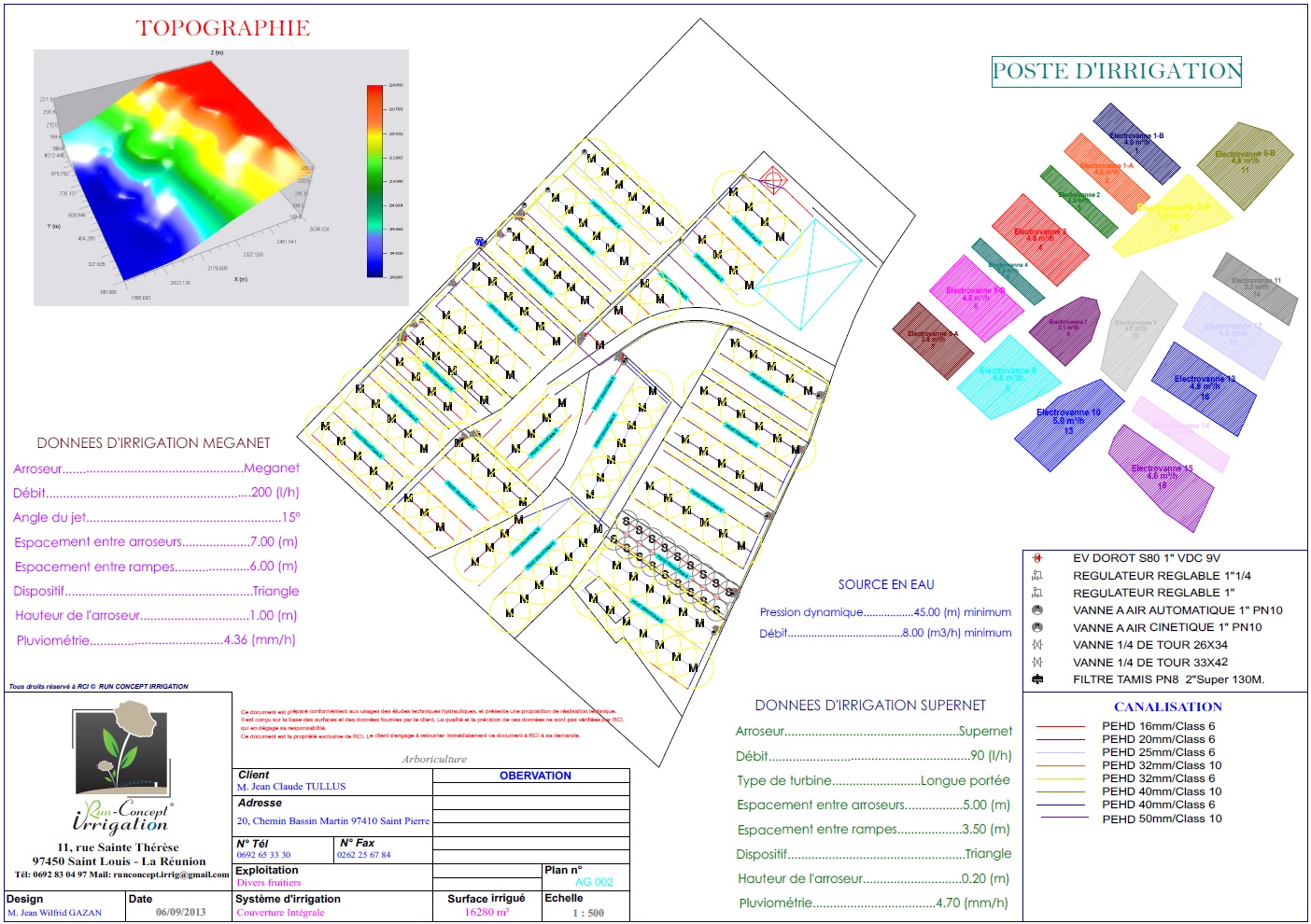1311x924 pixels.
Task: Click the TOPOGRAPHIE heading
Action: tap(223, 28)
